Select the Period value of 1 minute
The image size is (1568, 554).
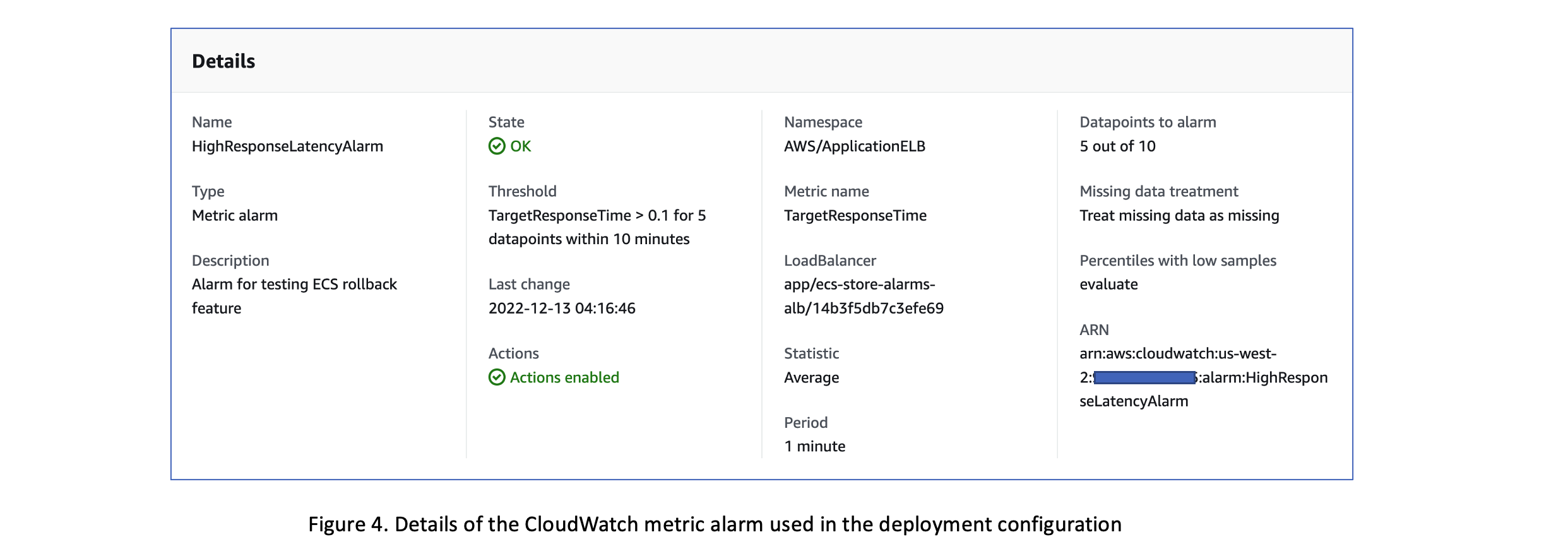click(814, 445)
